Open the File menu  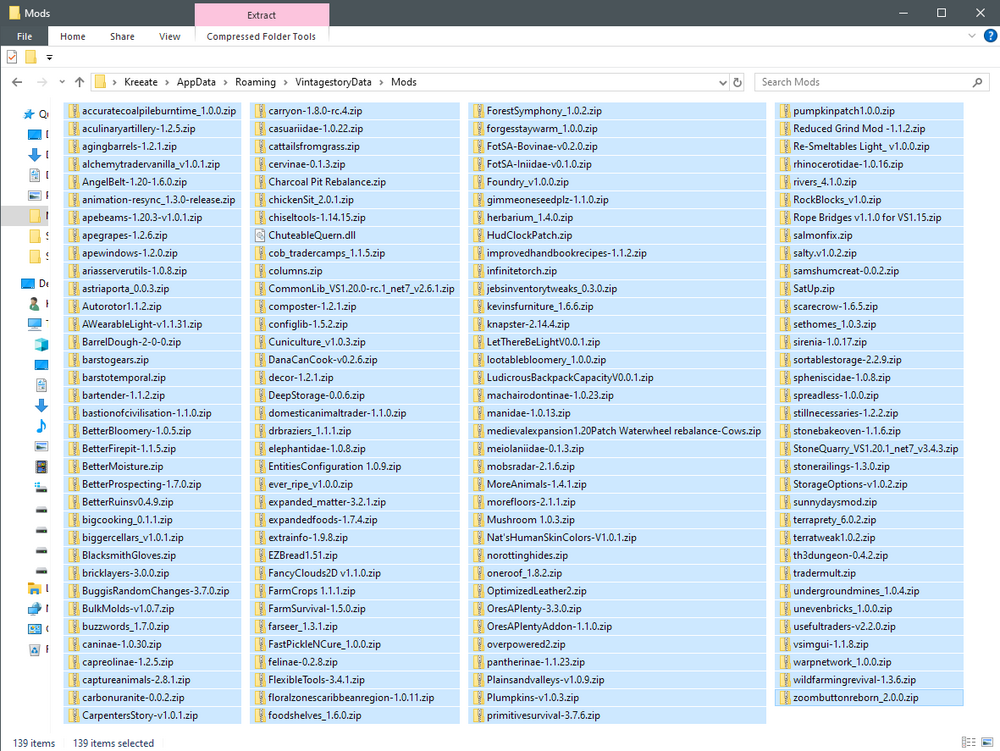point(23,36)
